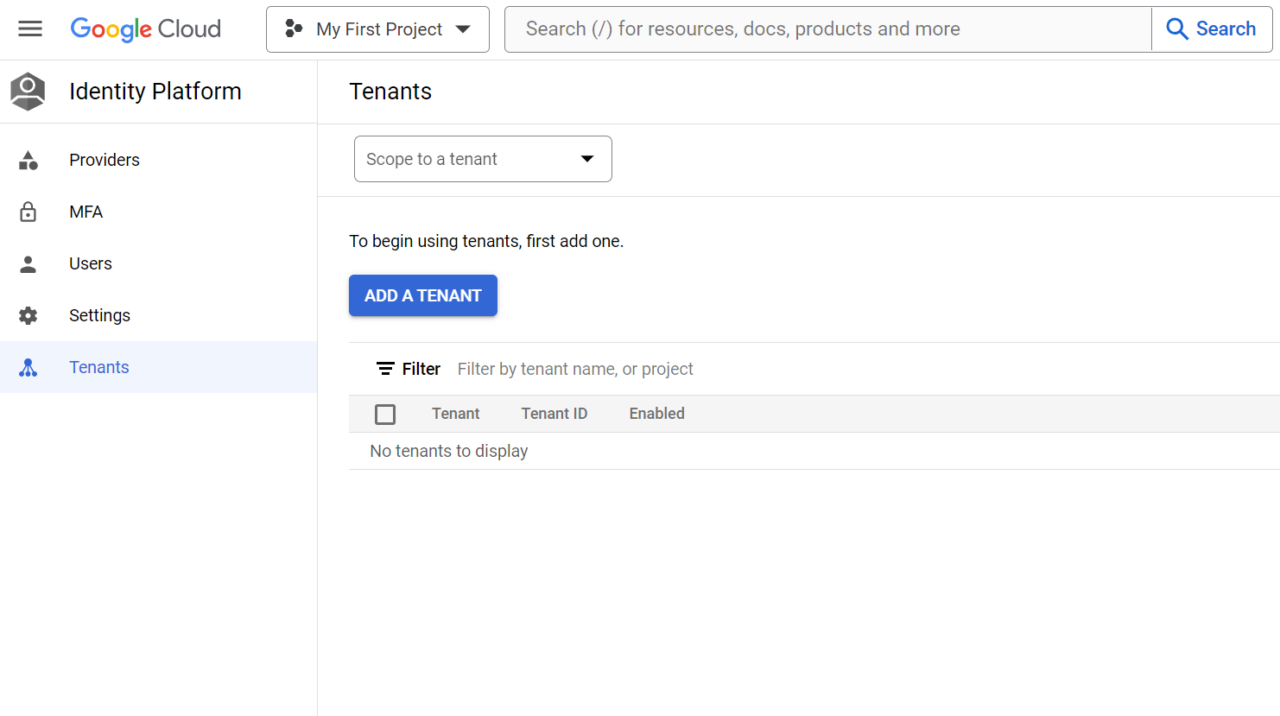Expand the My First Project picker
This screenshot has height=716, width=1280.
pos(377,29)
